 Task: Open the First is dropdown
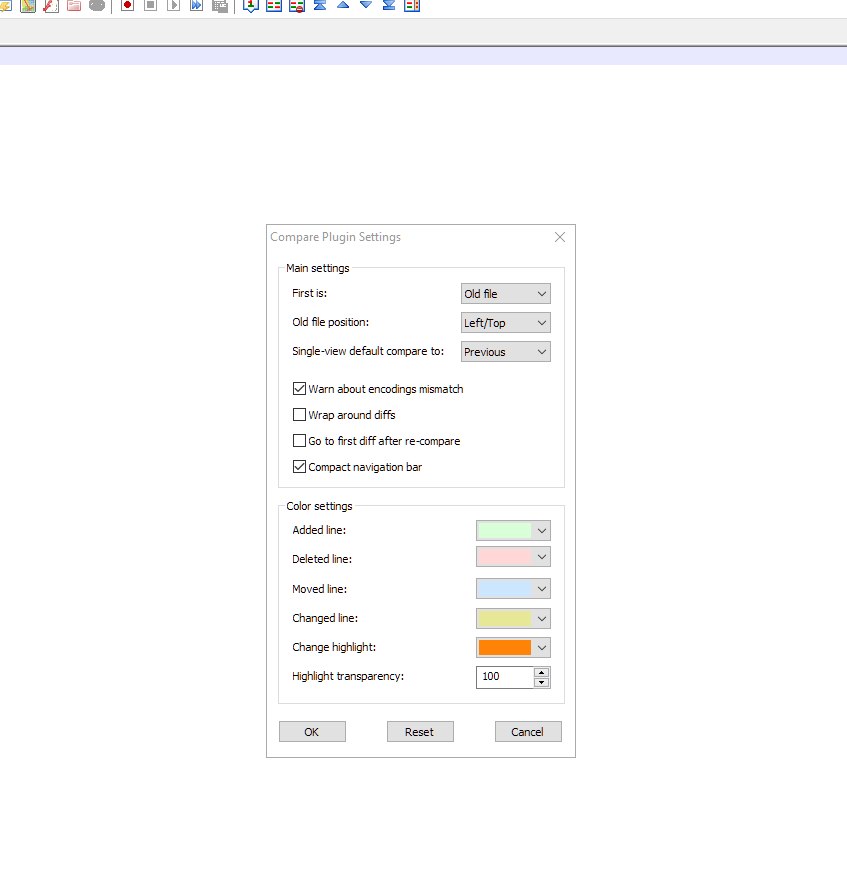tap(506, 294)
